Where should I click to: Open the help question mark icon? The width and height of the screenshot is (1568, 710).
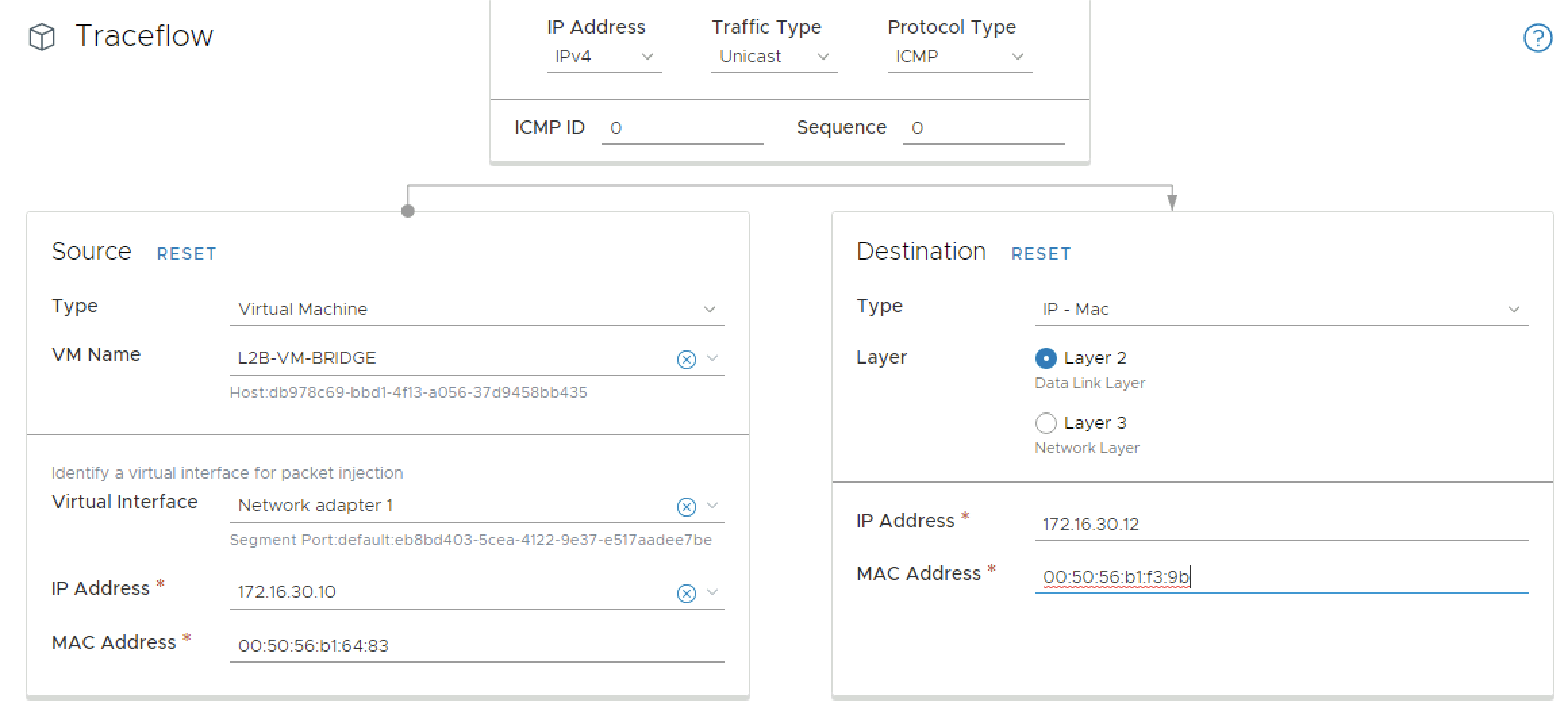(x=1538, y=38)
